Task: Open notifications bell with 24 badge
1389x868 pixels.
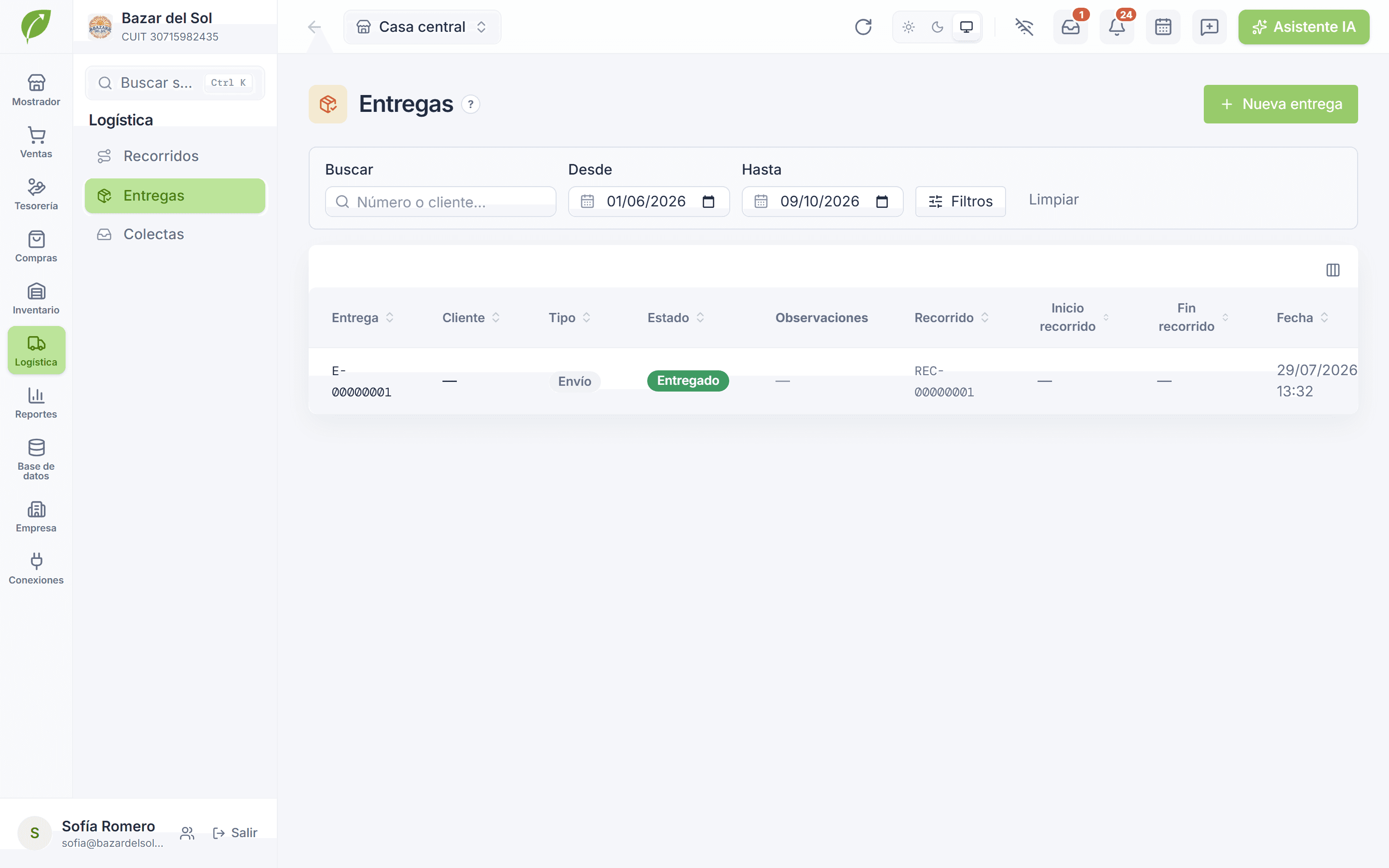Action: coord(1117,27)
